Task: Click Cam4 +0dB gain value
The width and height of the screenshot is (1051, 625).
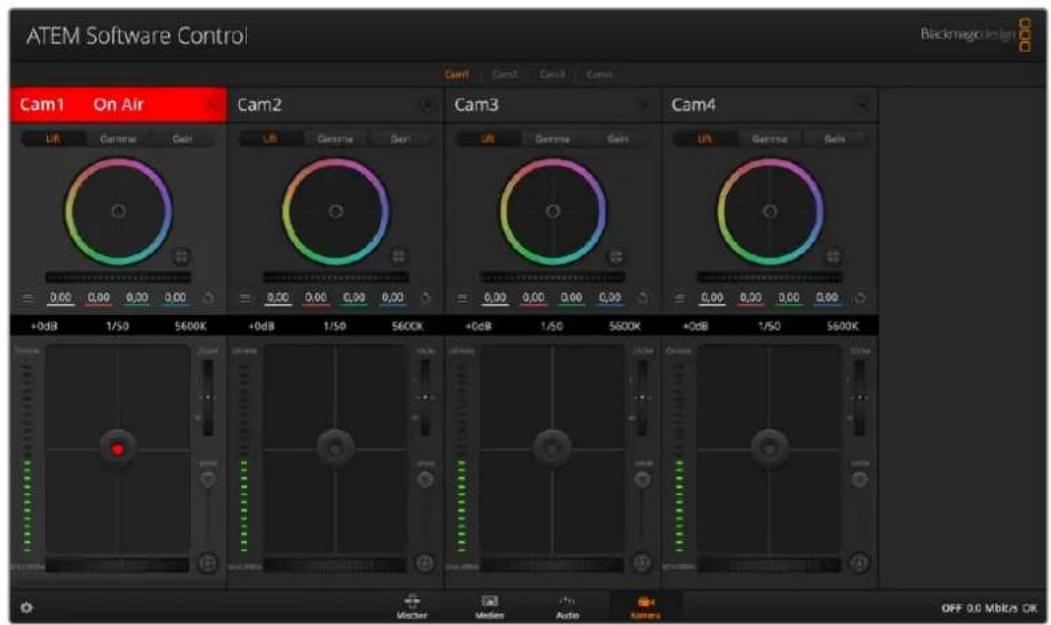Action: click(696, 326)
